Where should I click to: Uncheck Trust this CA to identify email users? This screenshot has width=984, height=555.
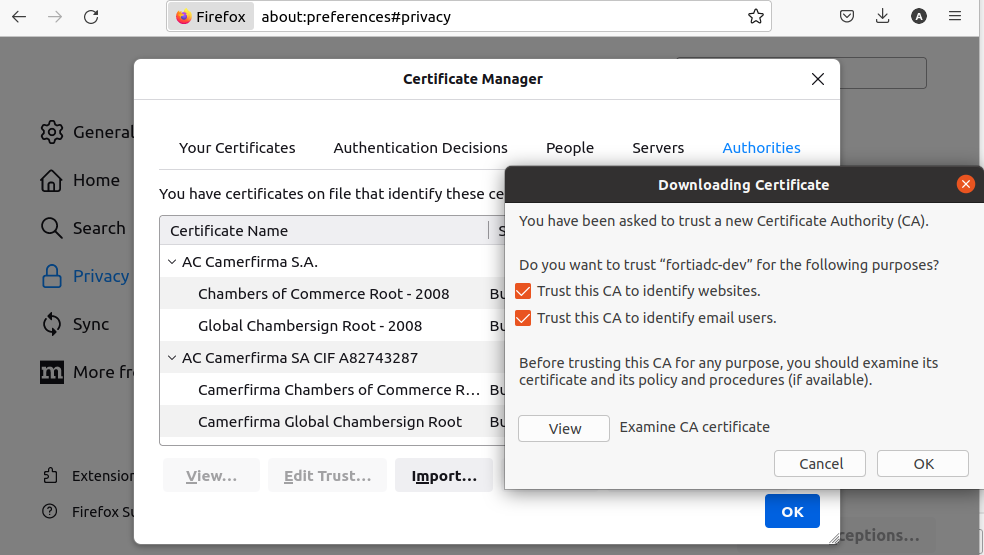click(x=523, y=318)
